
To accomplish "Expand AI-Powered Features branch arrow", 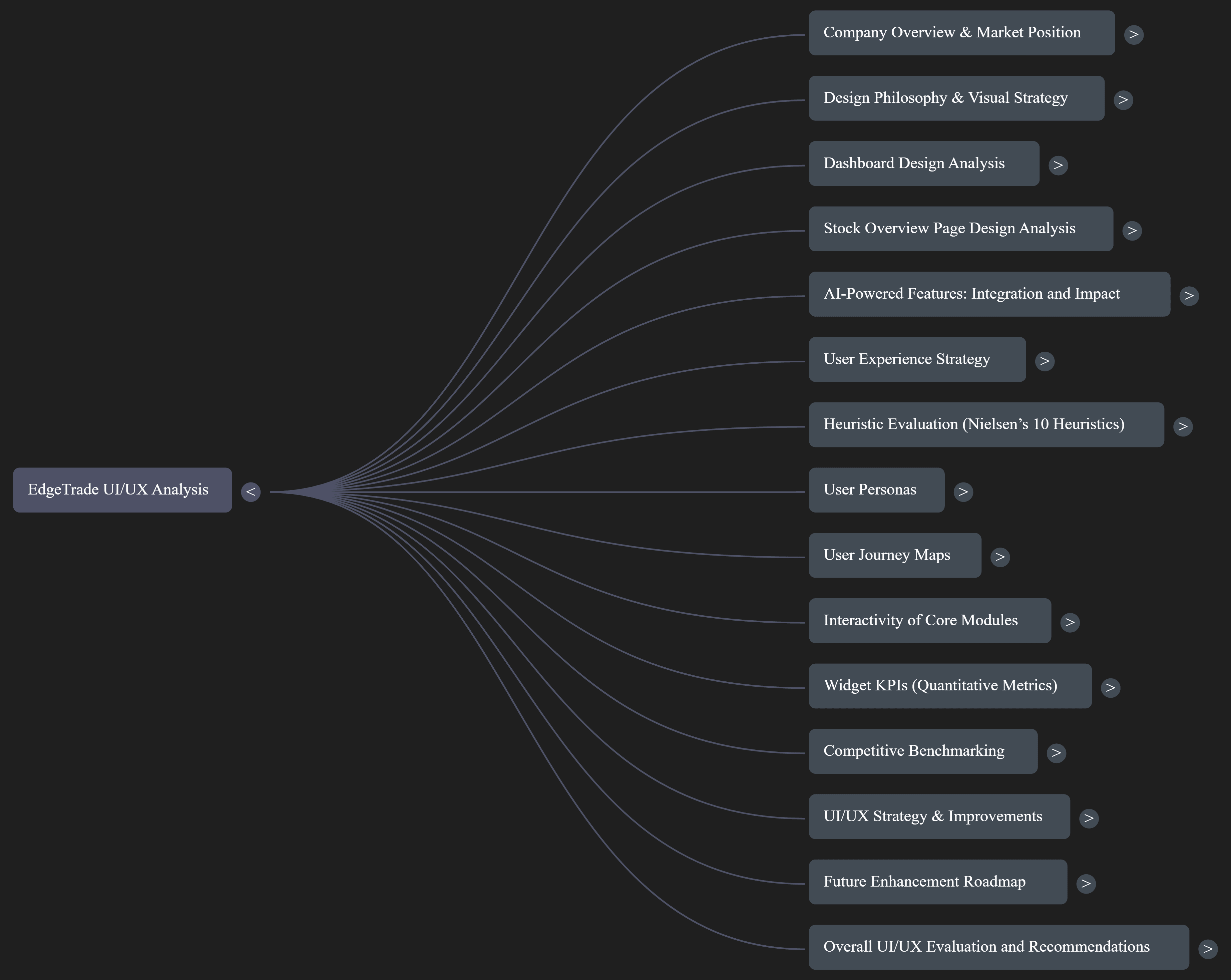I will [1189, 296].
